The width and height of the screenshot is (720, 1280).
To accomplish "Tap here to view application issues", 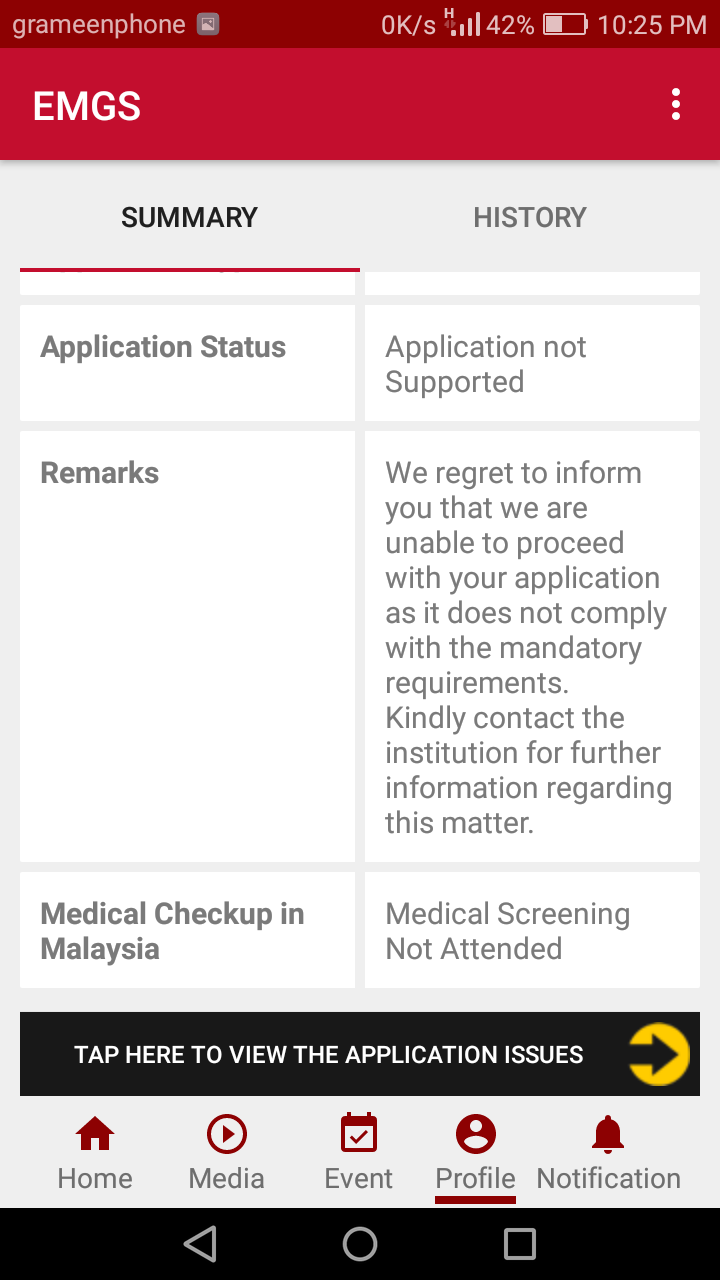I will (x=329, y=1055).
